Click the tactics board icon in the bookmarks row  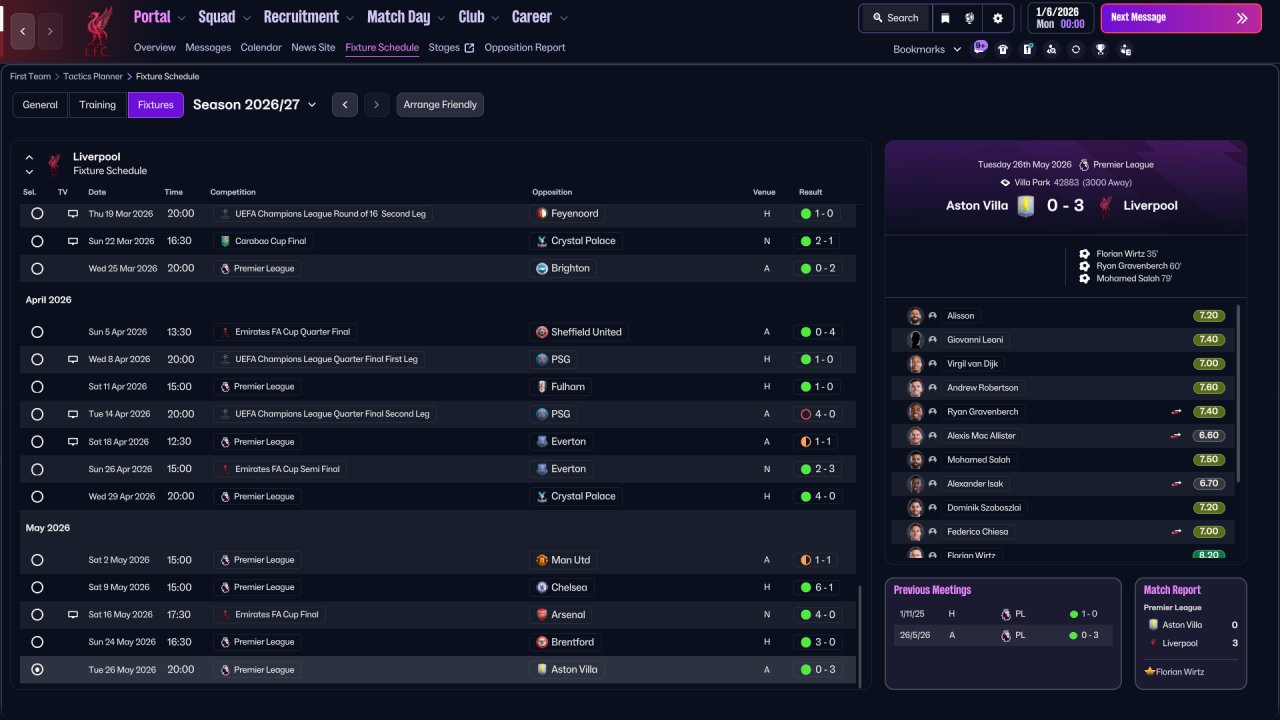point(1027,49)
